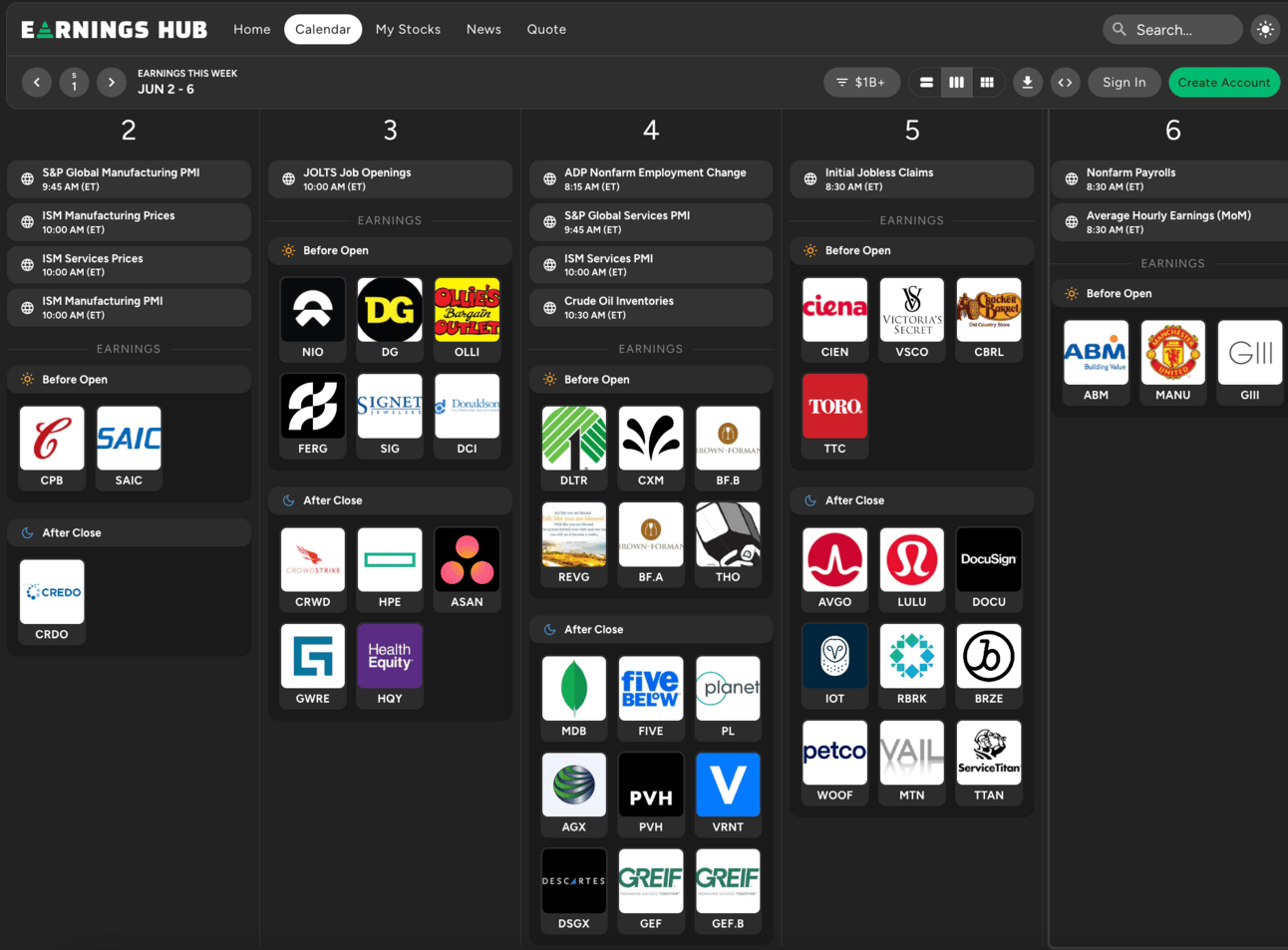Open the Broadcom AVGO card
The image size is (1288, 950).
click(835, 569)
